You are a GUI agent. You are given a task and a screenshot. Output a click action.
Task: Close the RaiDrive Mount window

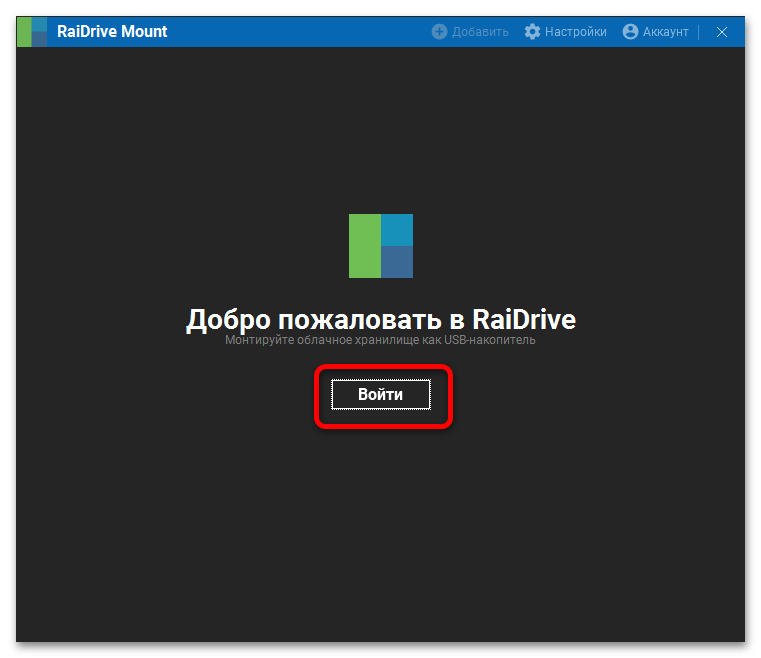point(722,32)
